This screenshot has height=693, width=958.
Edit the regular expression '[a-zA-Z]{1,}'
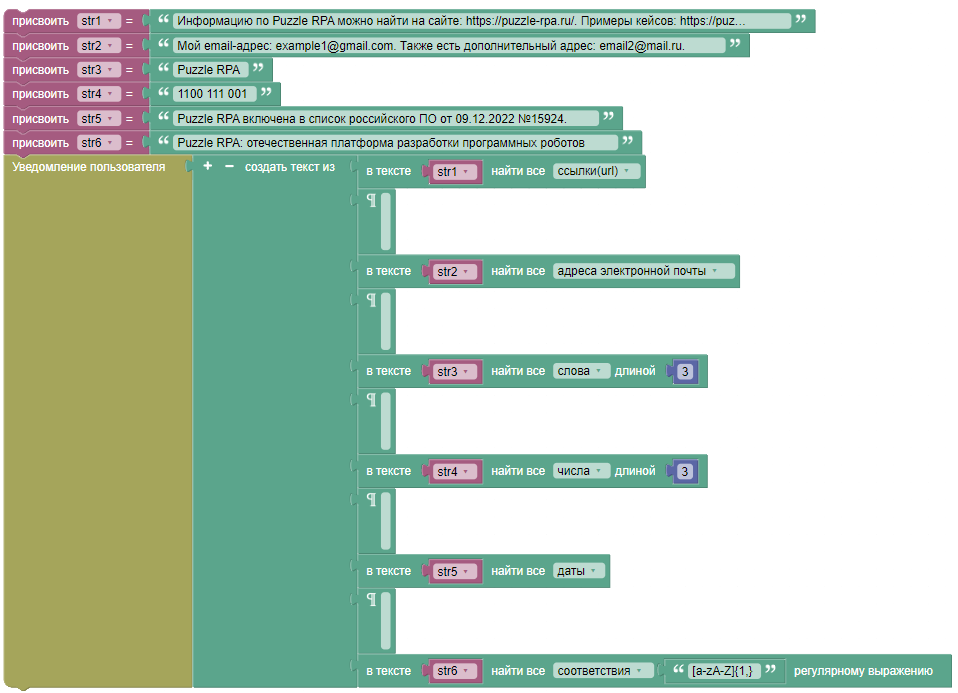pos(723,670)
